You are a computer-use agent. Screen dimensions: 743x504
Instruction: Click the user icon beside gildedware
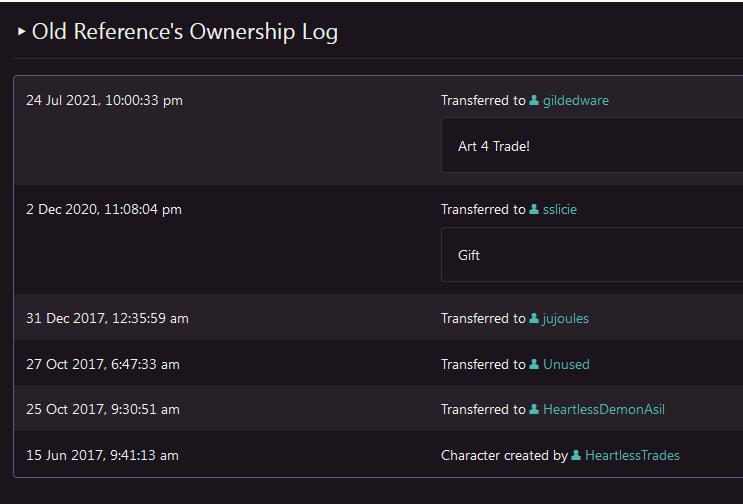pos(534,100)
